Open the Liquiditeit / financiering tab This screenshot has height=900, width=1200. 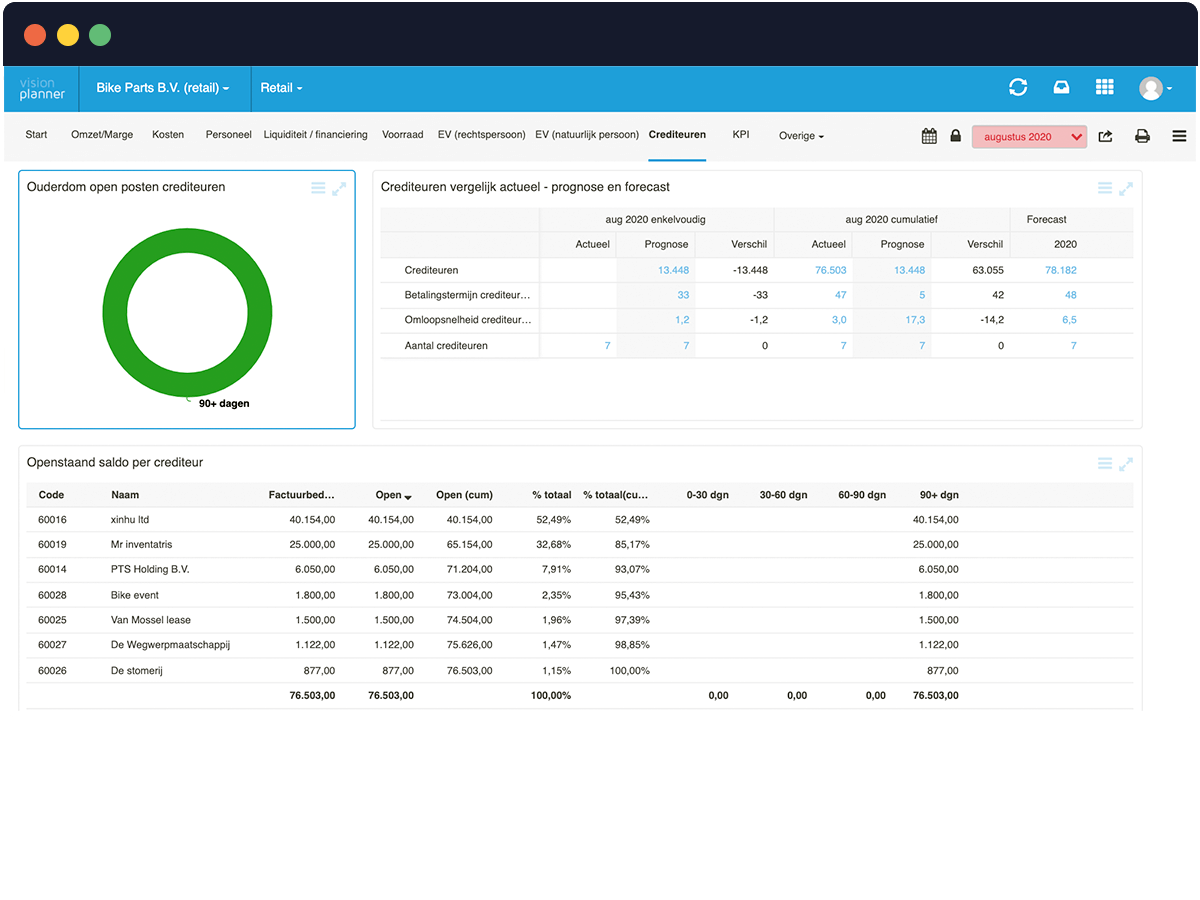(316, 134)
